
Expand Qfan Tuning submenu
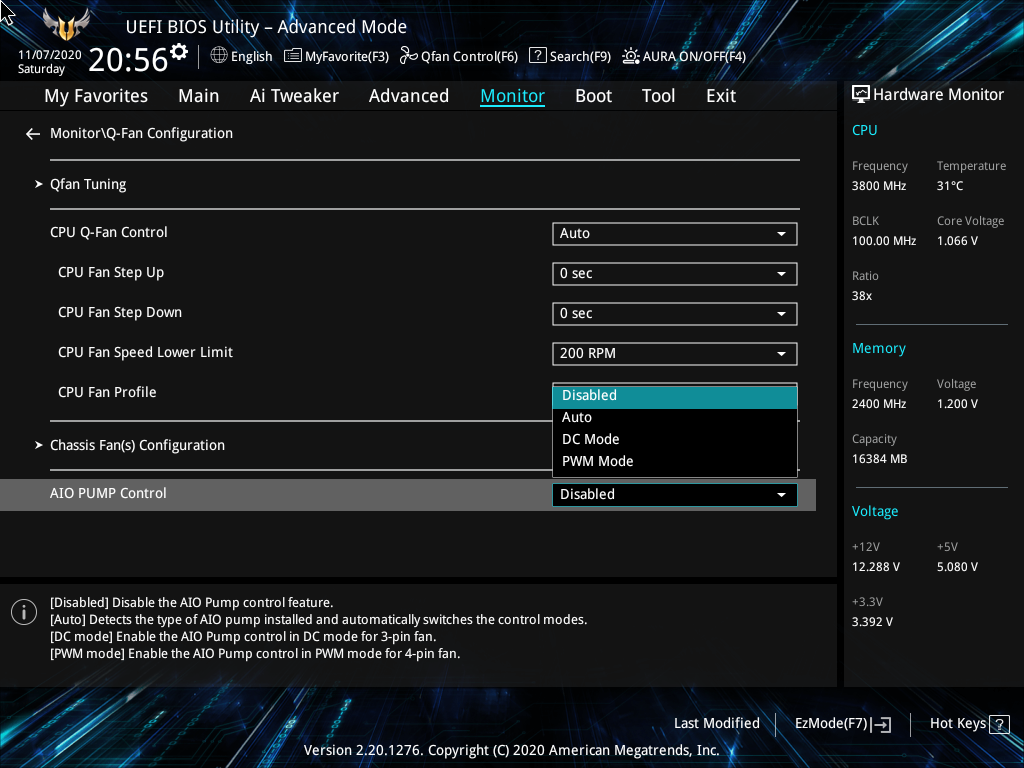88,184
